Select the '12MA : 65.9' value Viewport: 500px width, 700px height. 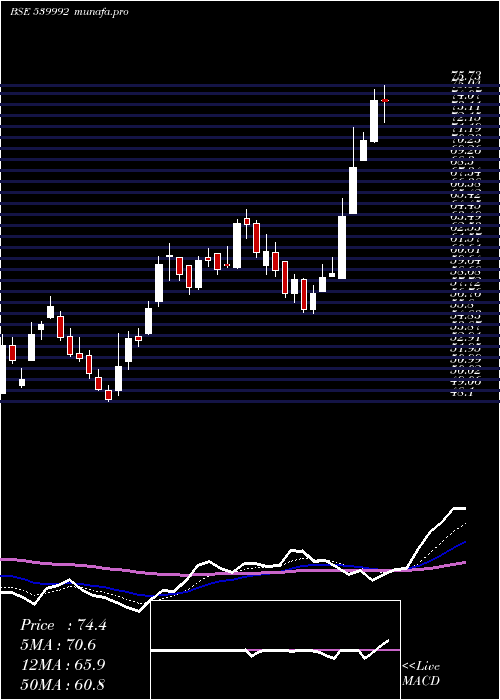point(63,665)
